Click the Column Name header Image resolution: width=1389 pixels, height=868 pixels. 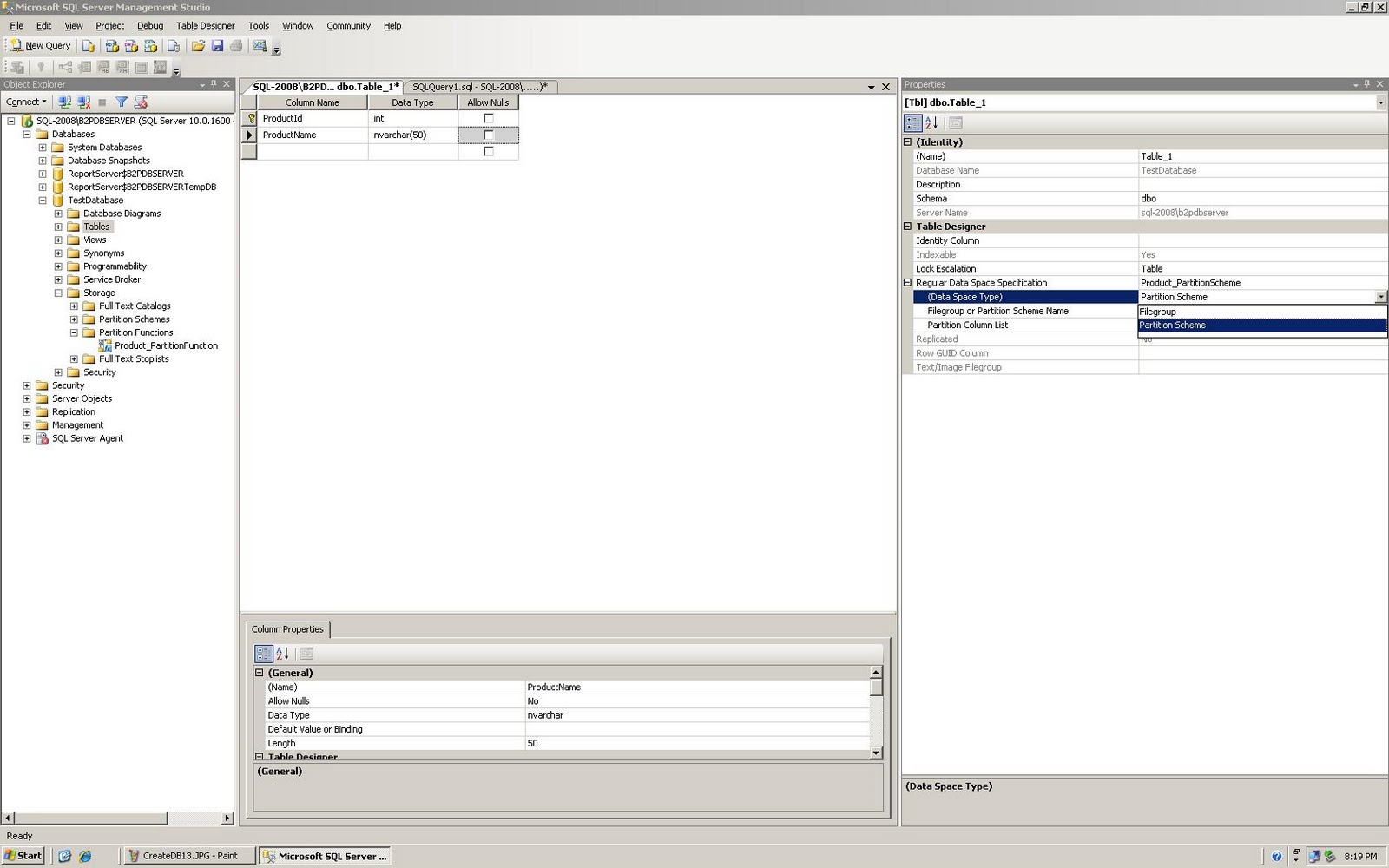(313, 102)
